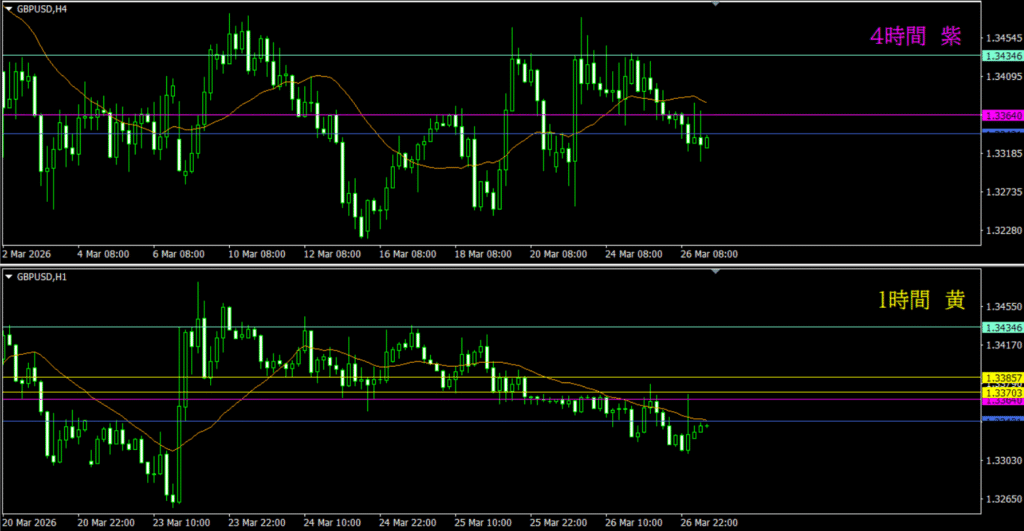Open the dropdown triangle beside GBPUSD,H1
The image size is (1024, 531).
pyautogui.click(x=9, y=275)
